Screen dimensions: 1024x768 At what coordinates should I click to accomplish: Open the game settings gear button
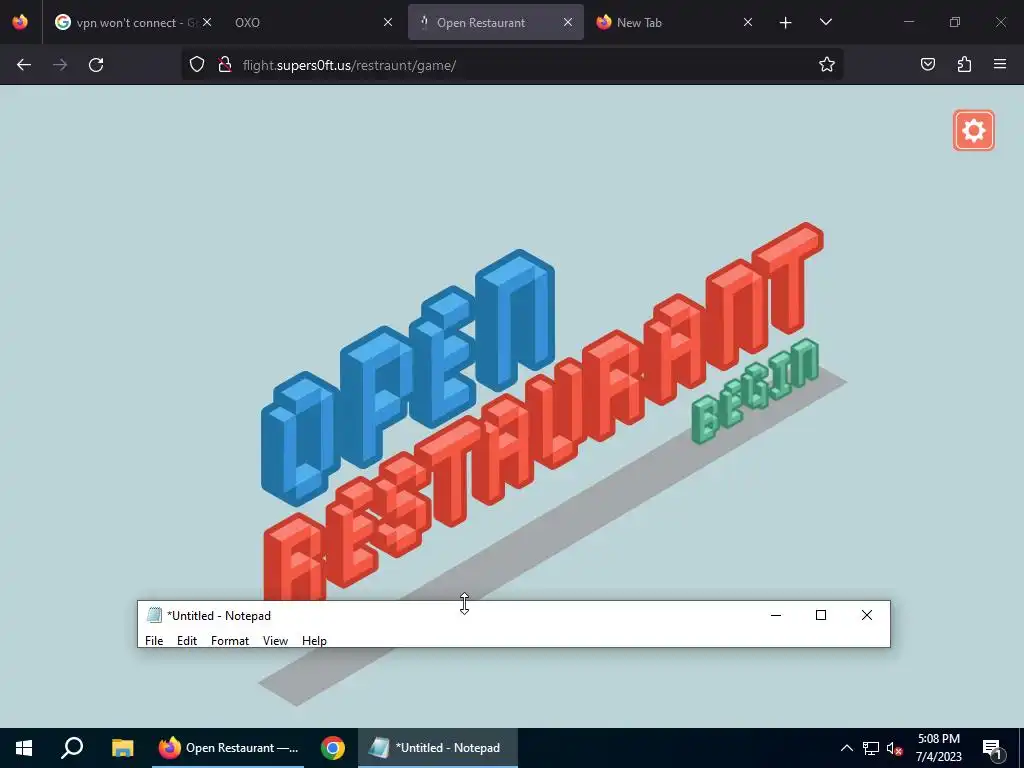[x=973, y=131]
